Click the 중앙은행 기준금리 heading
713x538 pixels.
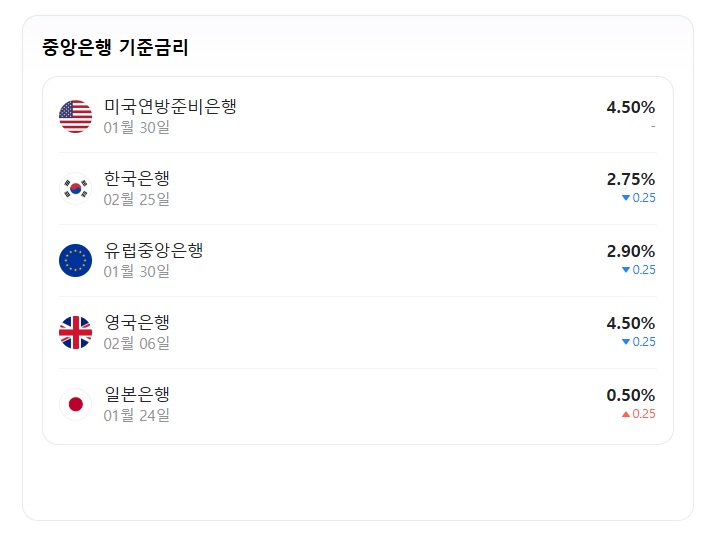(x=115, y=47)
